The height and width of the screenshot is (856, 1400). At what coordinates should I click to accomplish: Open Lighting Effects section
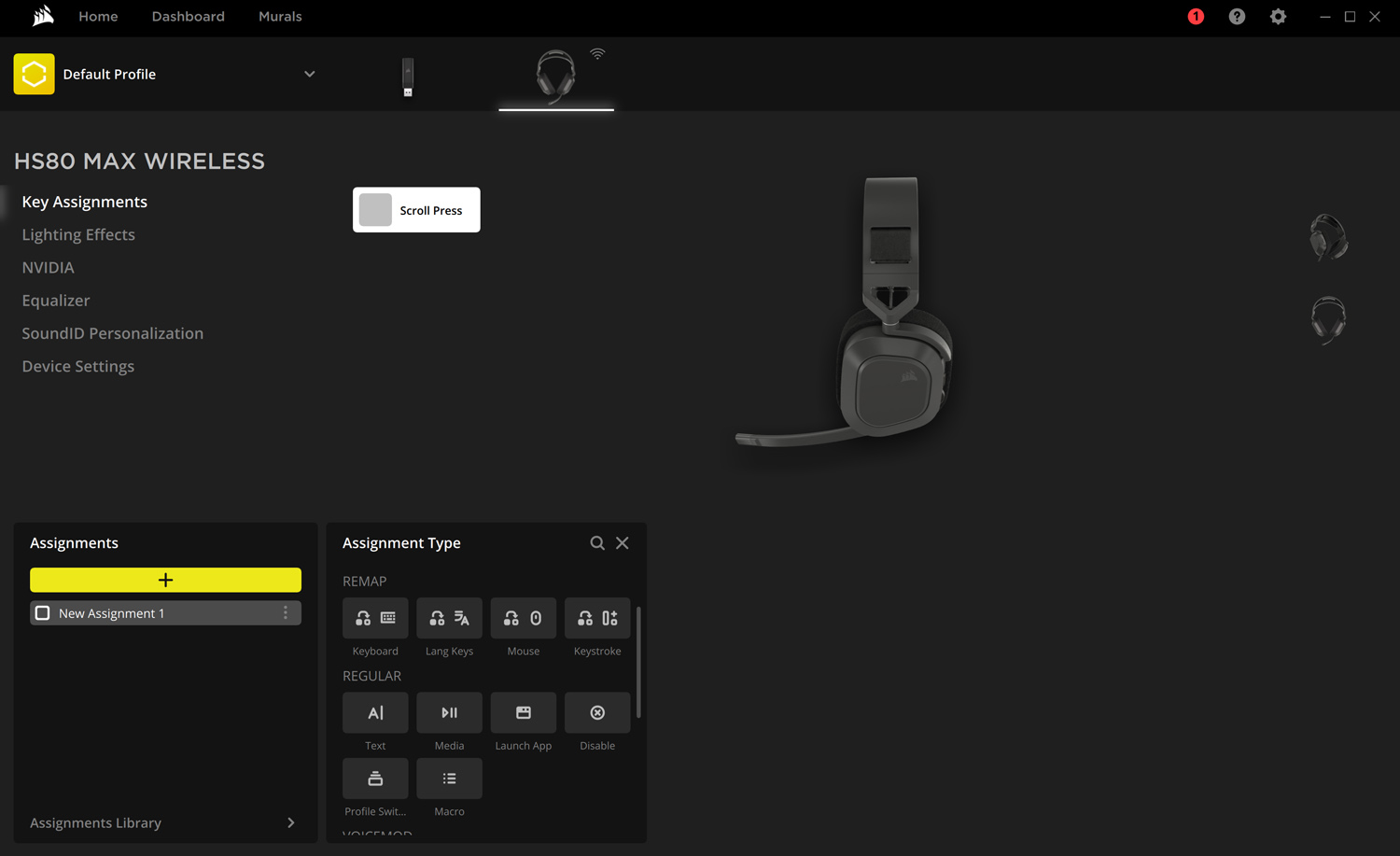point(78,234)
